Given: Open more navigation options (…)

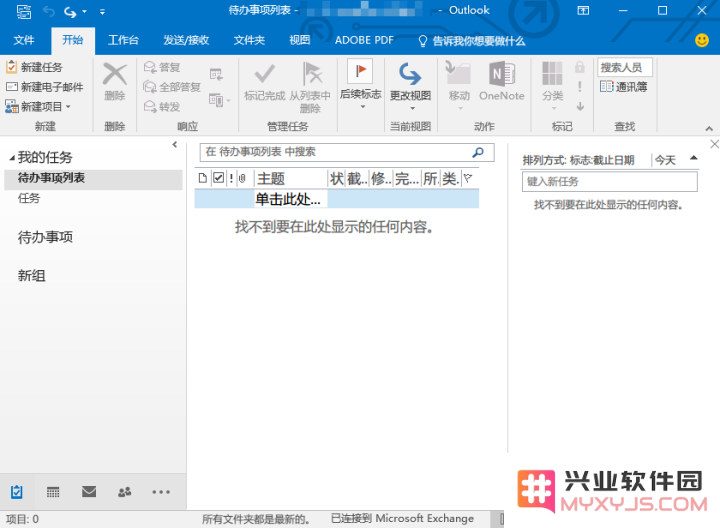Looking at the screenshot, I should click(161, 492).
